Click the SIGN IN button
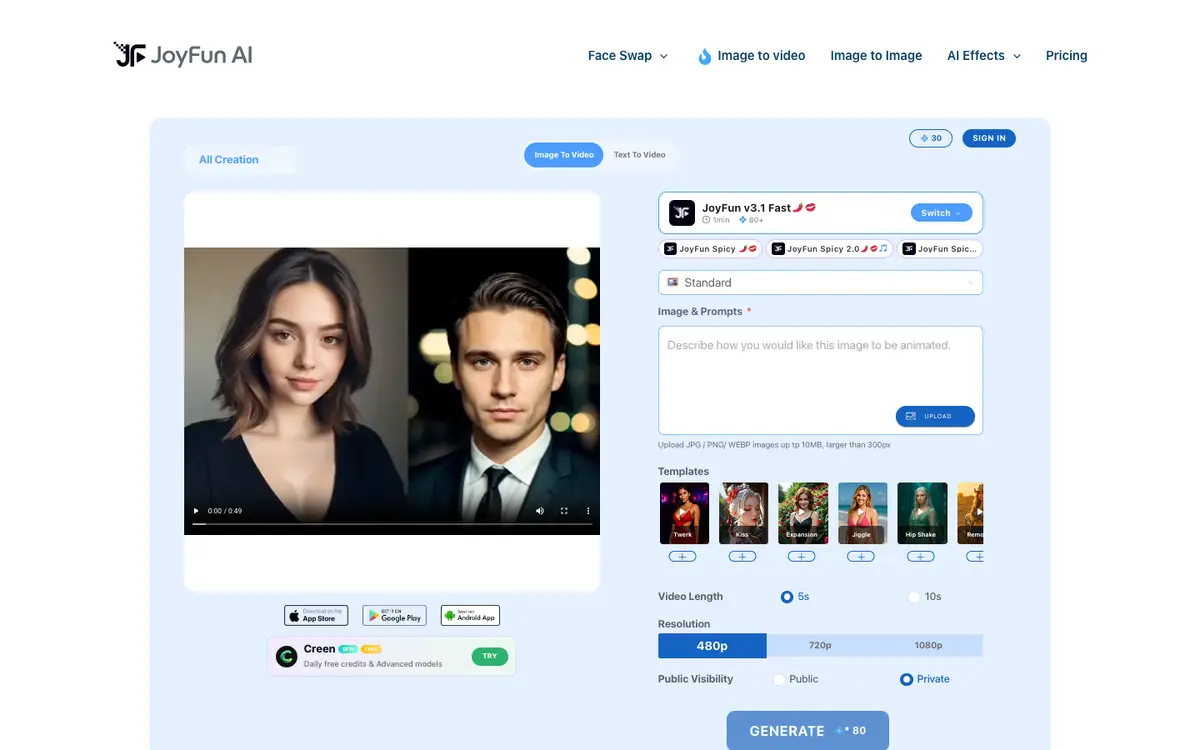This screenshot has width=1200, height=750. pos(989,138)
